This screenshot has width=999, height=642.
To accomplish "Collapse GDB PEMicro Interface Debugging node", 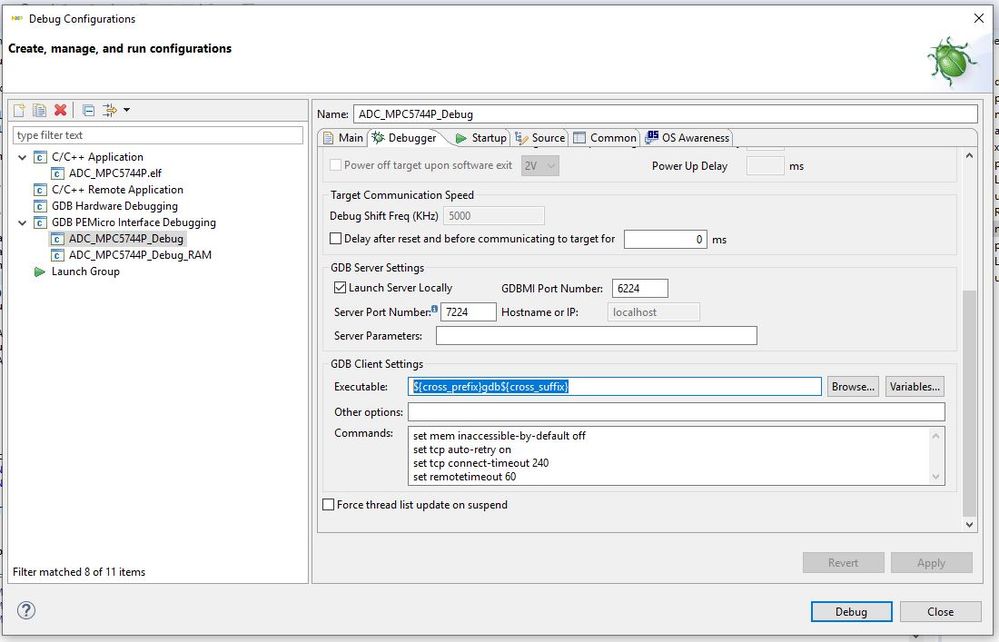I will [23, 223].
